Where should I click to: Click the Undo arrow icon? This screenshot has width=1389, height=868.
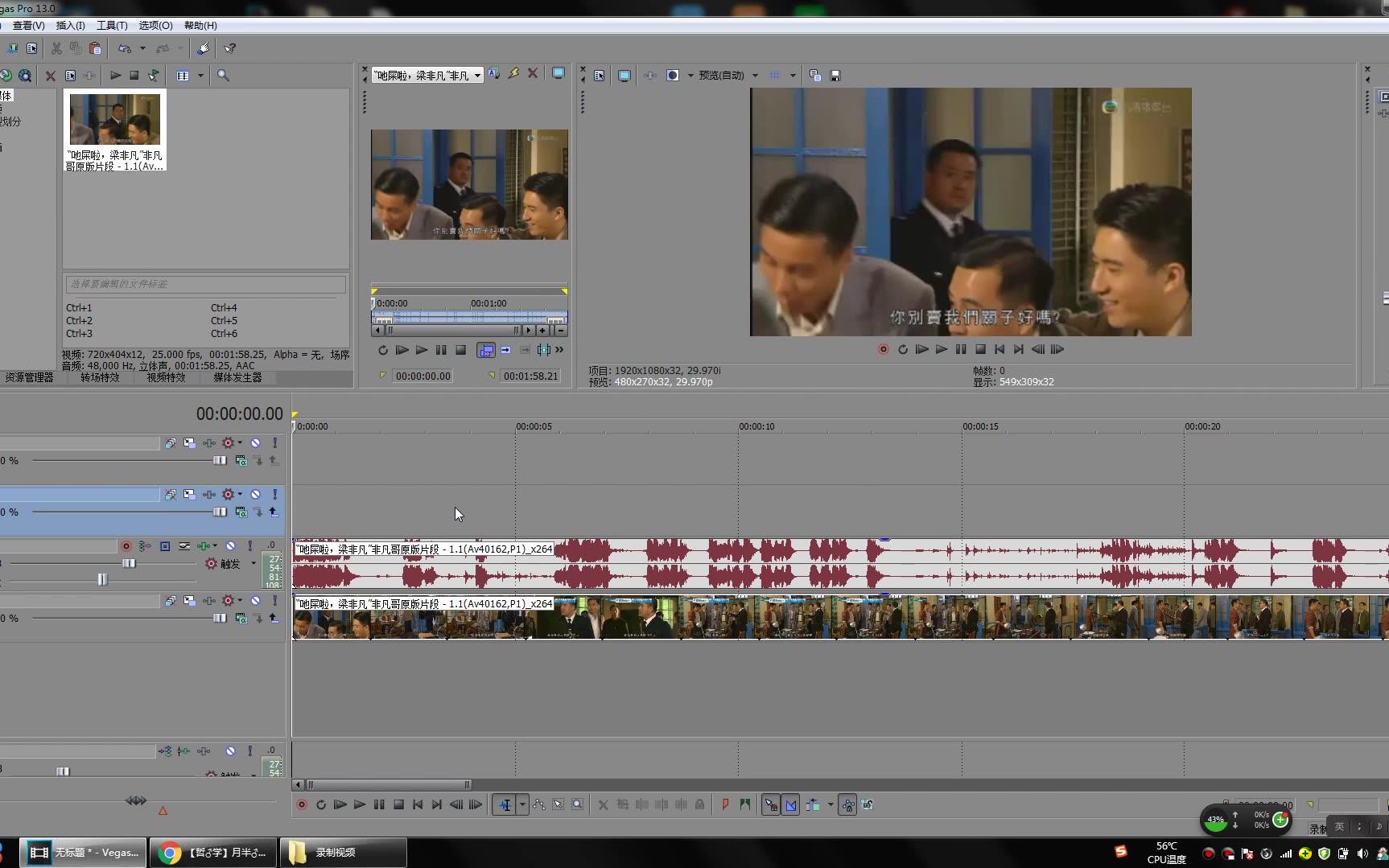pyautogui.click(x=125, y=48)
